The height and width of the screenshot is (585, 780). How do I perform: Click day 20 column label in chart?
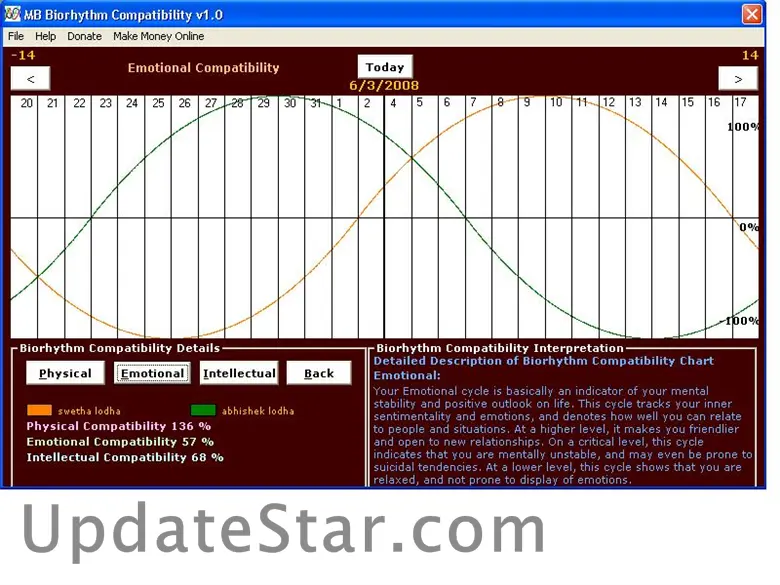[26, 103]
